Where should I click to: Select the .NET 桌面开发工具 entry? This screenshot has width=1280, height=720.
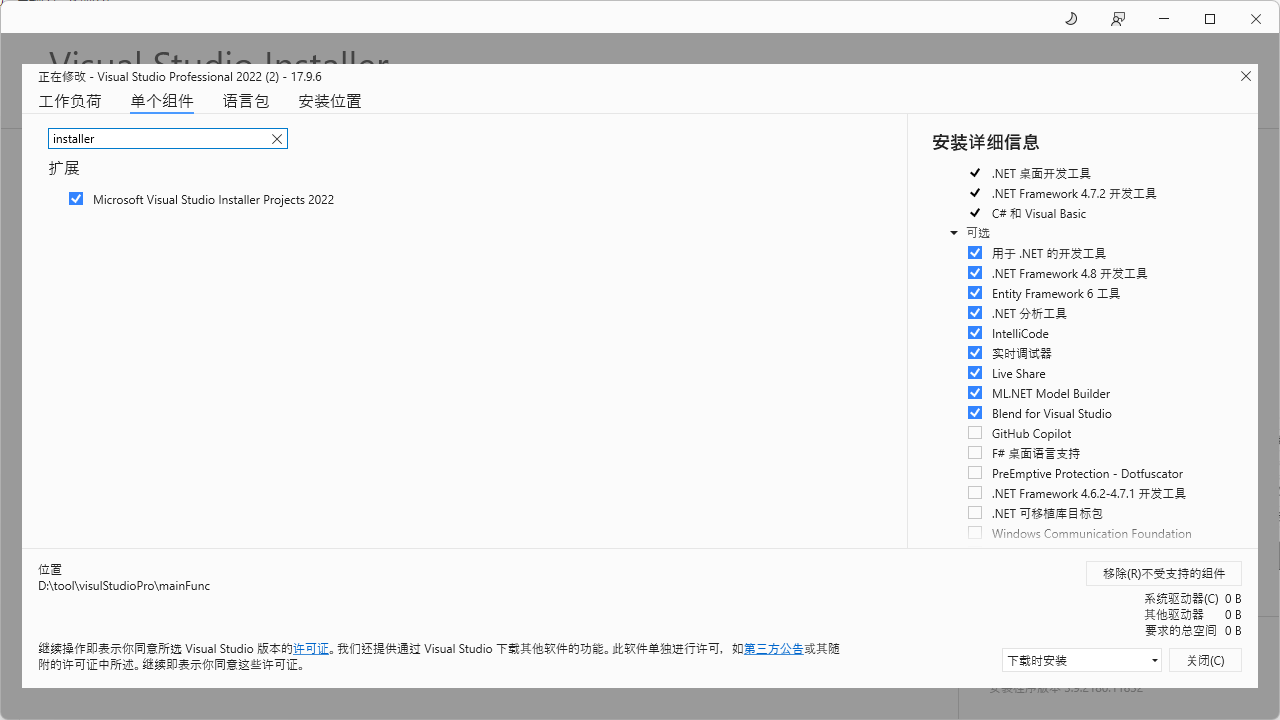[x=1041, y=173]
